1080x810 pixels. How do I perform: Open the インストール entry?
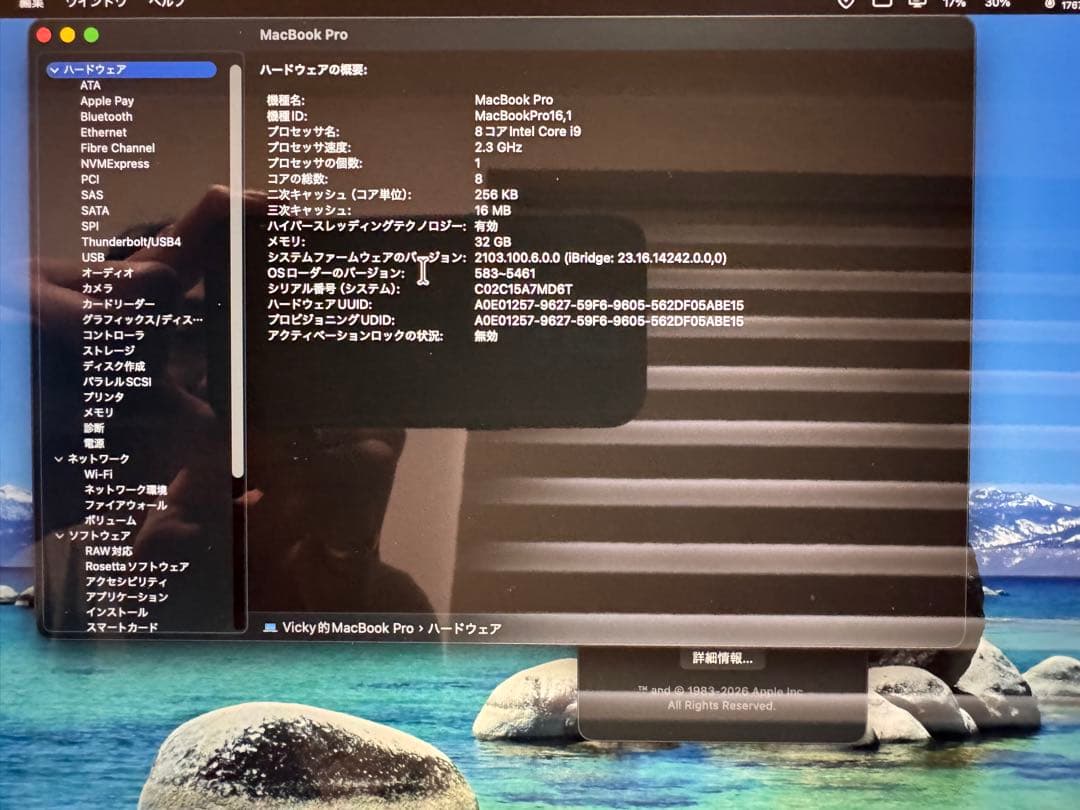click(117, 612)
